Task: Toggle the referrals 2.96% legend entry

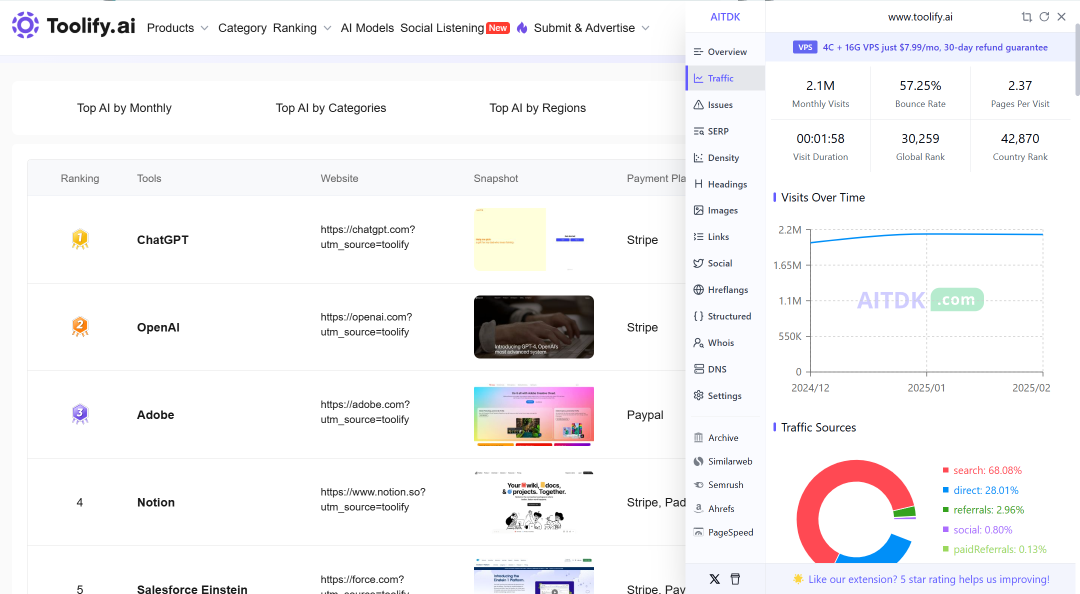Action: 984,510
